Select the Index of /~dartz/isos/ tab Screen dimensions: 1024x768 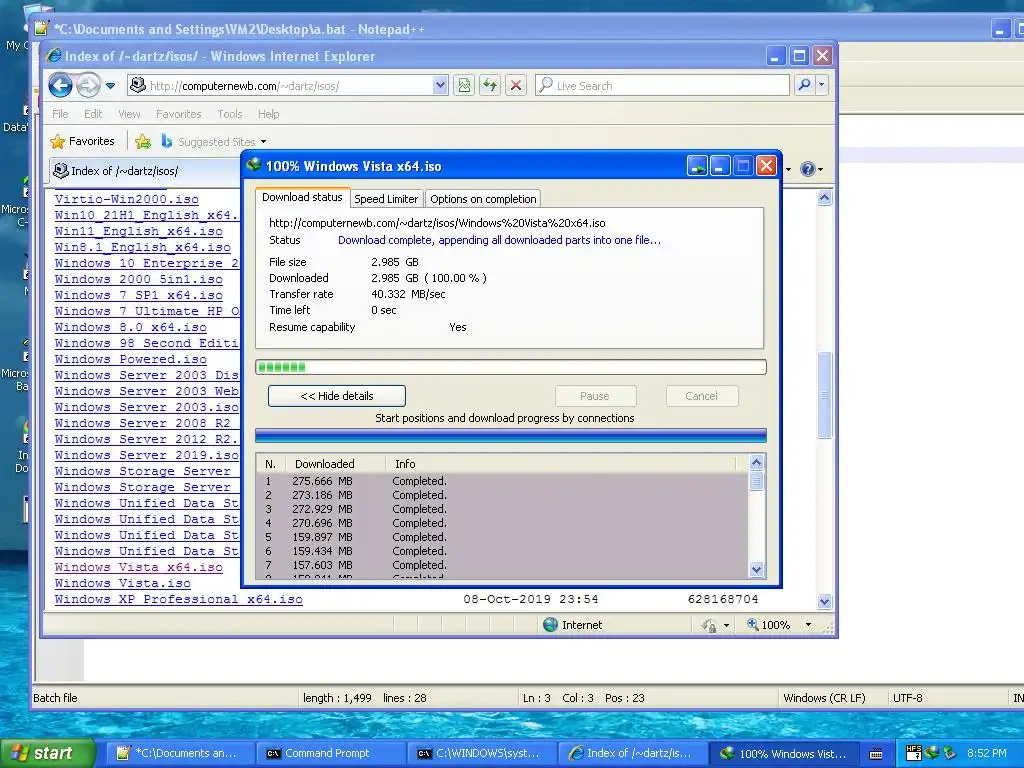point(144,171)
